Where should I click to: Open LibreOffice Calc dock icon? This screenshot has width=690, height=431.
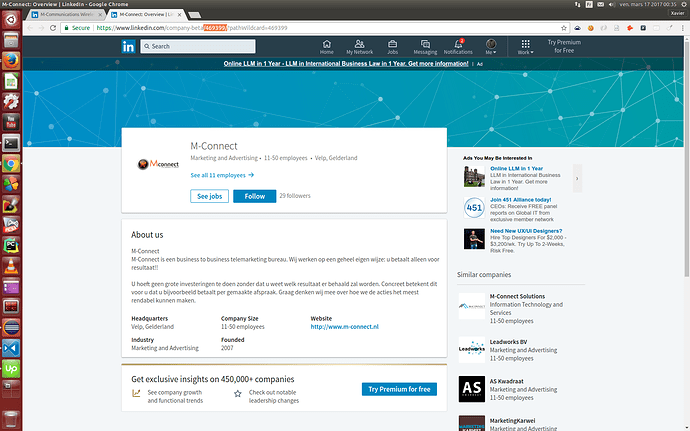[11, 81]
